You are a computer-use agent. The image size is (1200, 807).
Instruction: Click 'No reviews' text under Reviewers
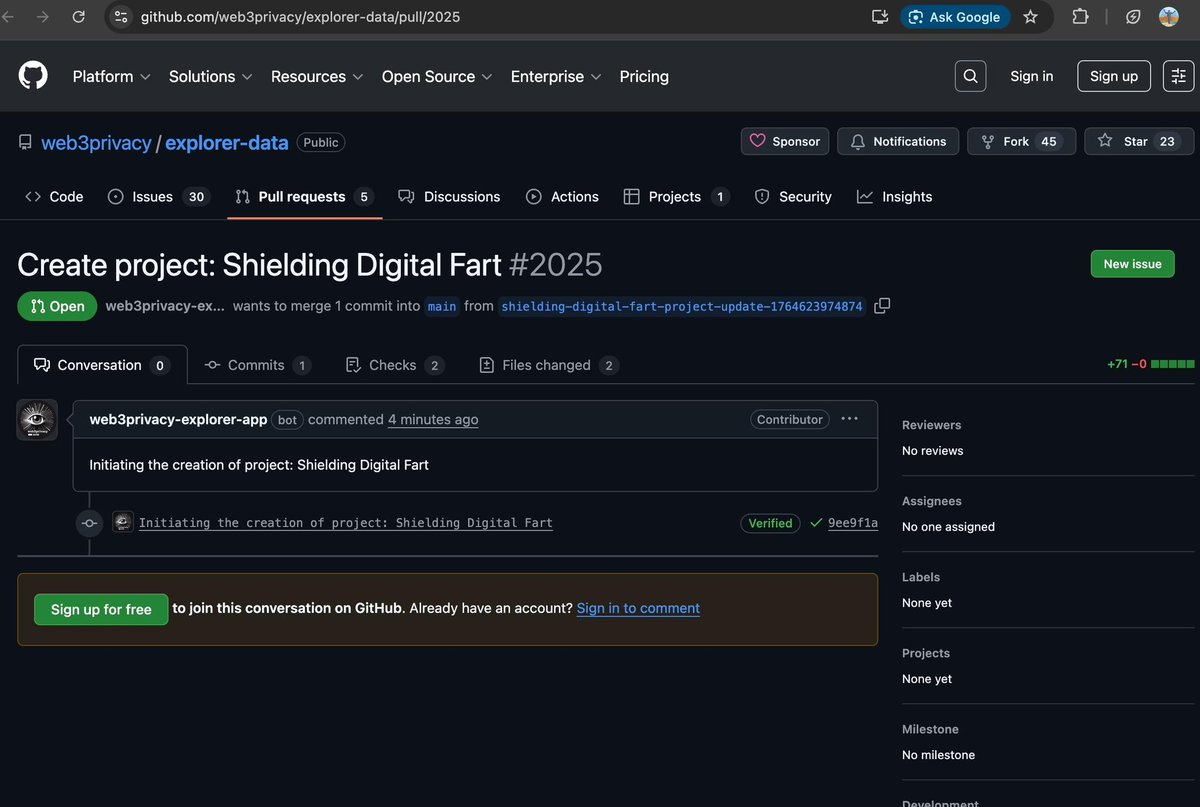pyautogui.click(x=933, y=451)
